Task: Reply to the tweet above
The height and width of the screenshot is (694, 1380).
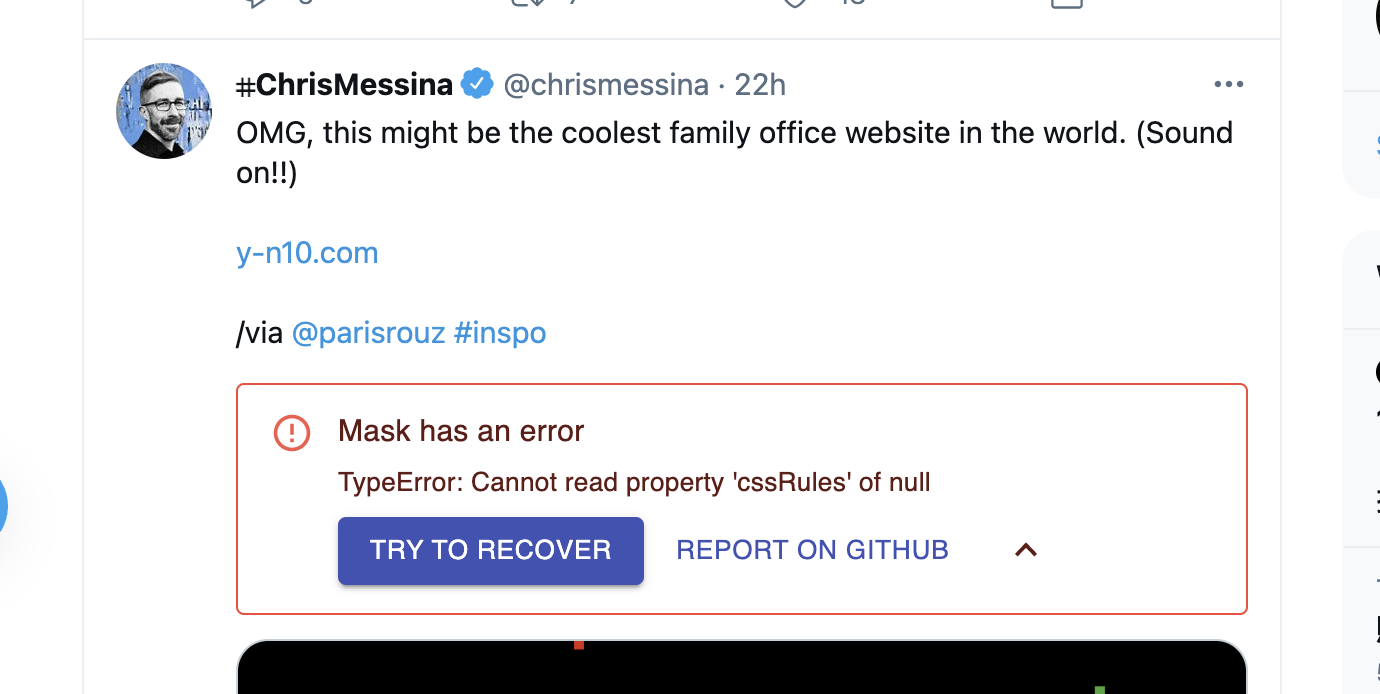Action: click(258, 3)
